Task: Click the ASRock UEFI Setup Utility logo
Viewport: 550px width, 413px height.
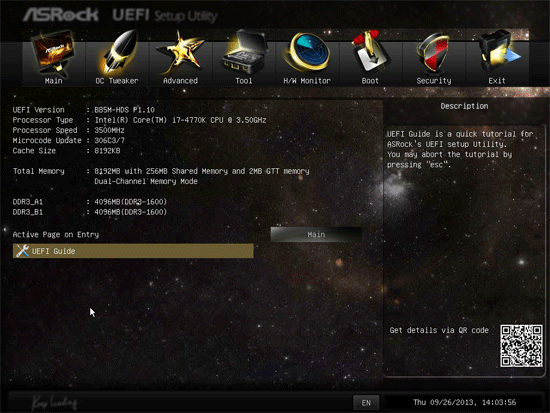Action: coord(120,15)
